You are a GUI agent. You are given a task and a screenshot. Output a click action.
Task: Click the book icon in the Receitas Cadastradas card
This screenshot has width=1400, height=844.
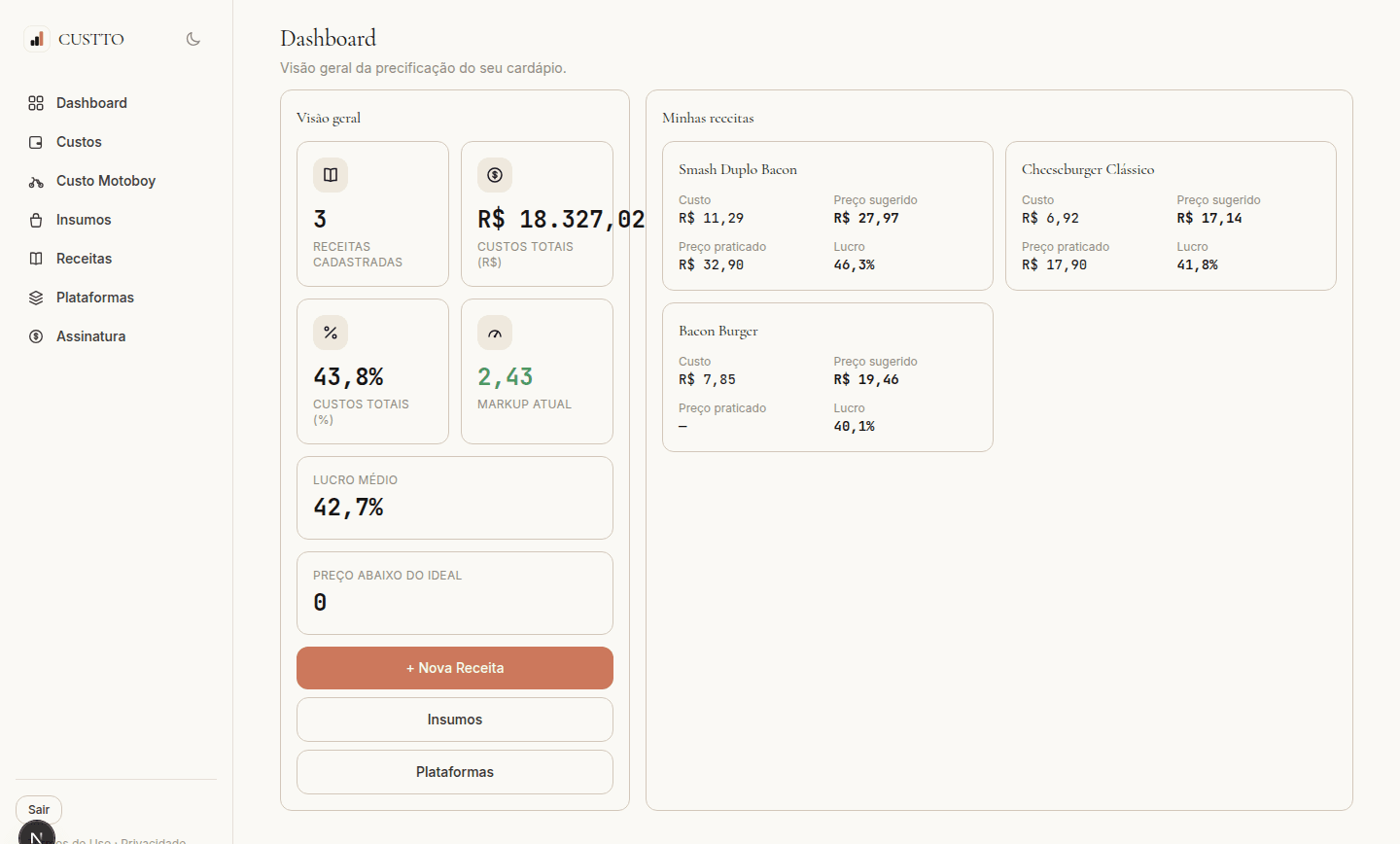[x=331, y=175]
